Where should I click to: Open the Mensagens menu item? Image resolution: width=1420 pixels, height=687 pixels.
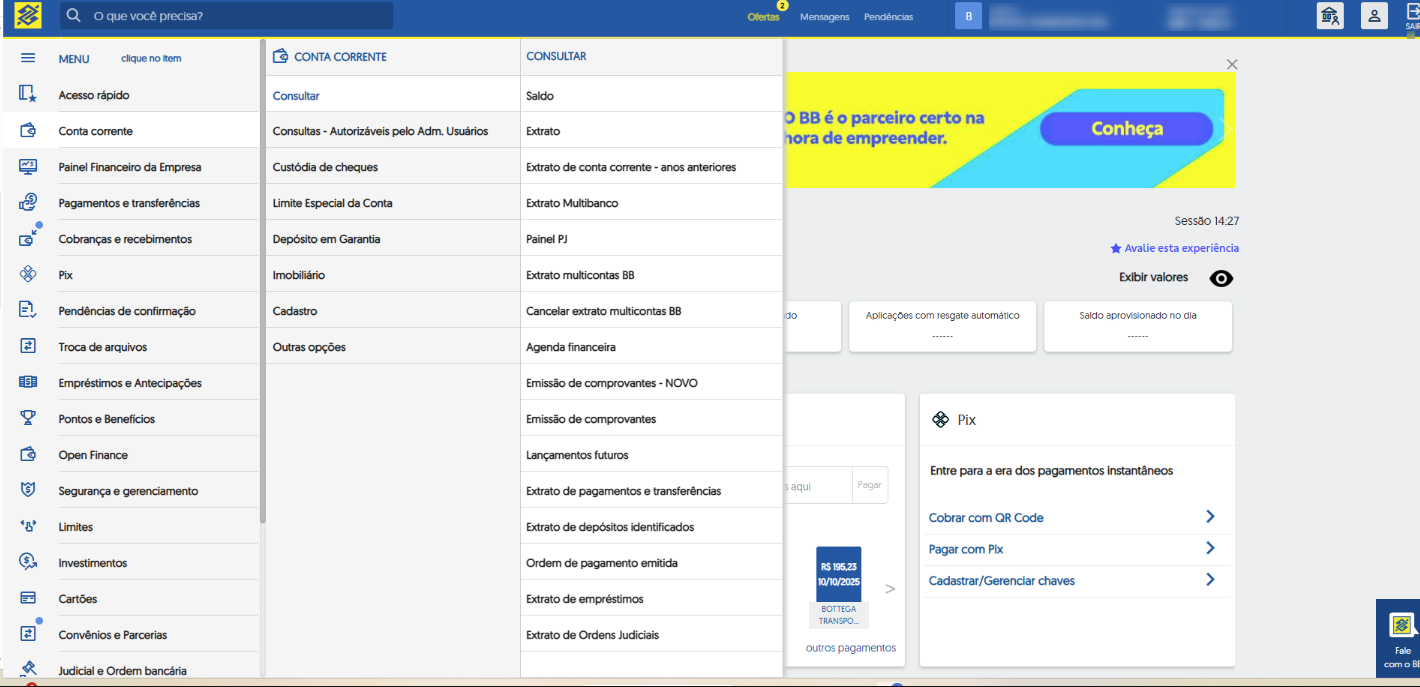[825, 16]
